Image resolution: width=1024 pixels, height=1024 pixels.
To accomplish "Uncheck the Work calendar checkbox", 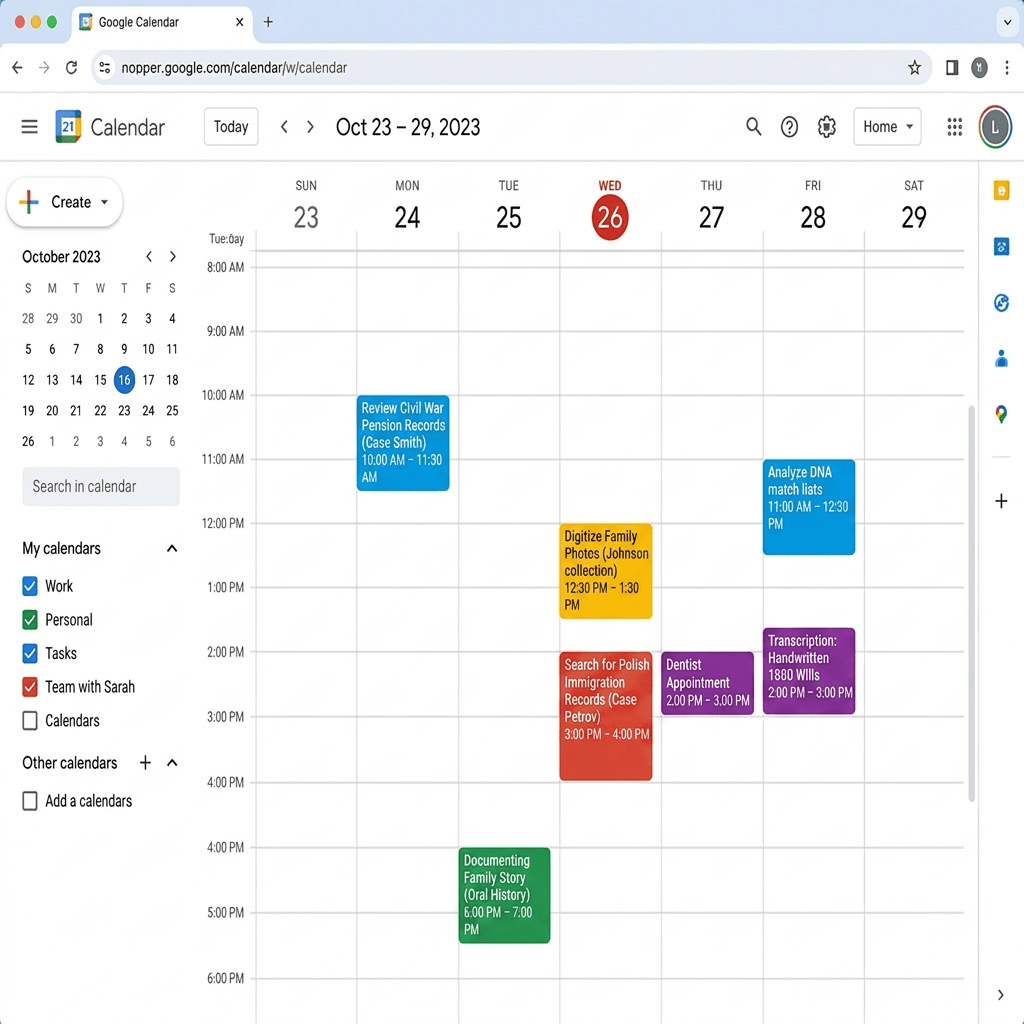I will pos(30,586).
